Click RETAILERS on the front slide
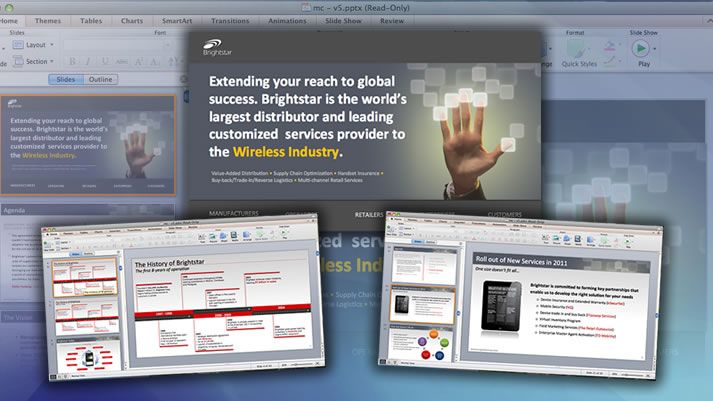This screenshot has width=713, height=401. click(369, 214)
